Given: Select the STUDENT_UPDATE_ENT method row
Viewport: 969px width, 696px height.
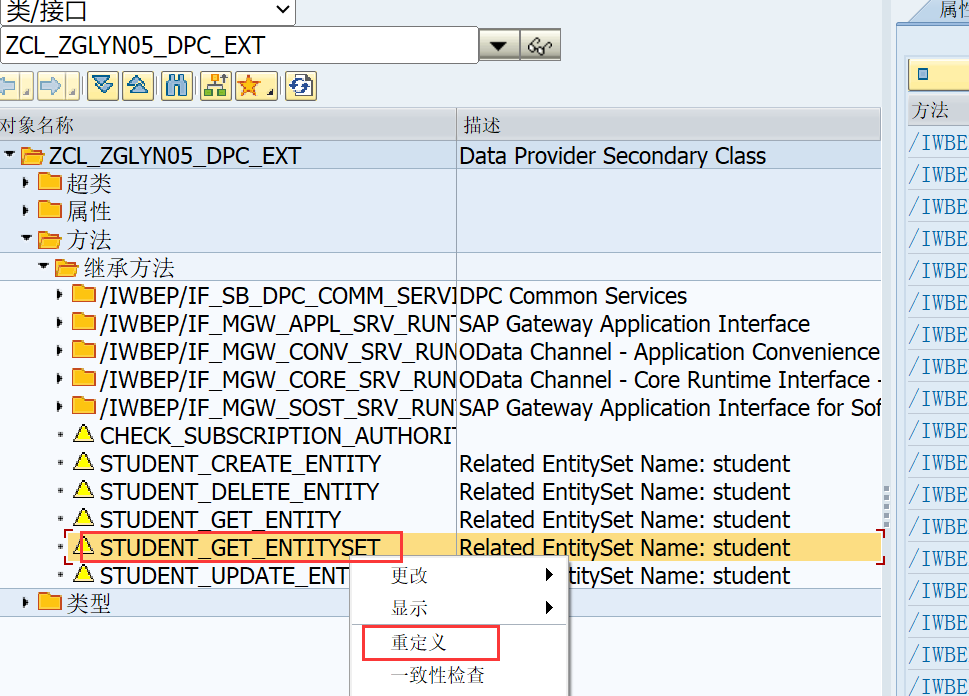Looking at the screenshot, I should [x=224, y=576].
